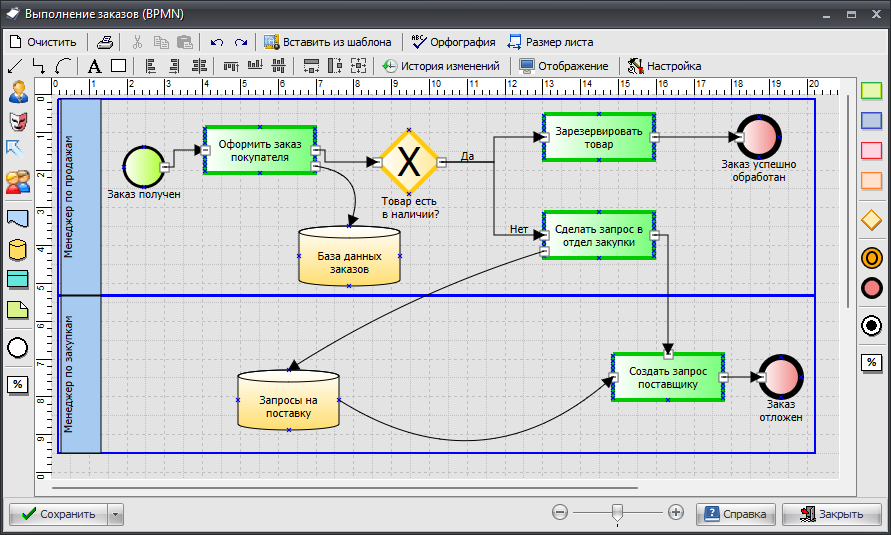This screenshot has width=891, height=535.
Task: Open the Отображение display menu
Action: (x=563, y=66)
